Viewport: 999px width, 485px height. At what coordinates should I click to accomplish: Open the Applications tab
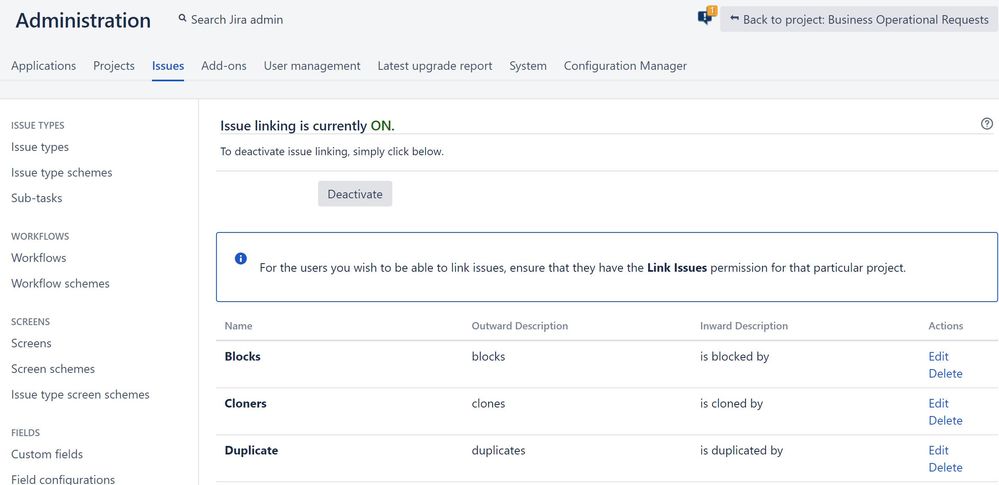43,66
